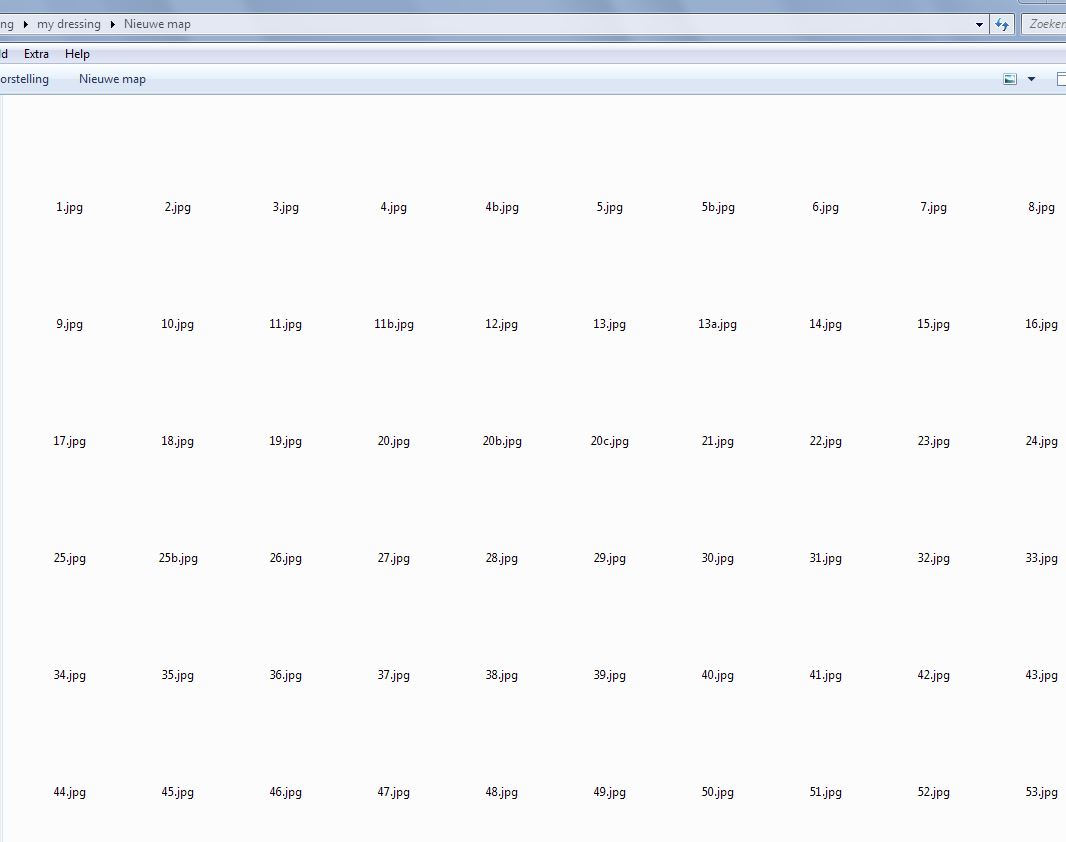
Task: Click the Nieuwe map toolbar button
Action: coord(112,79)
